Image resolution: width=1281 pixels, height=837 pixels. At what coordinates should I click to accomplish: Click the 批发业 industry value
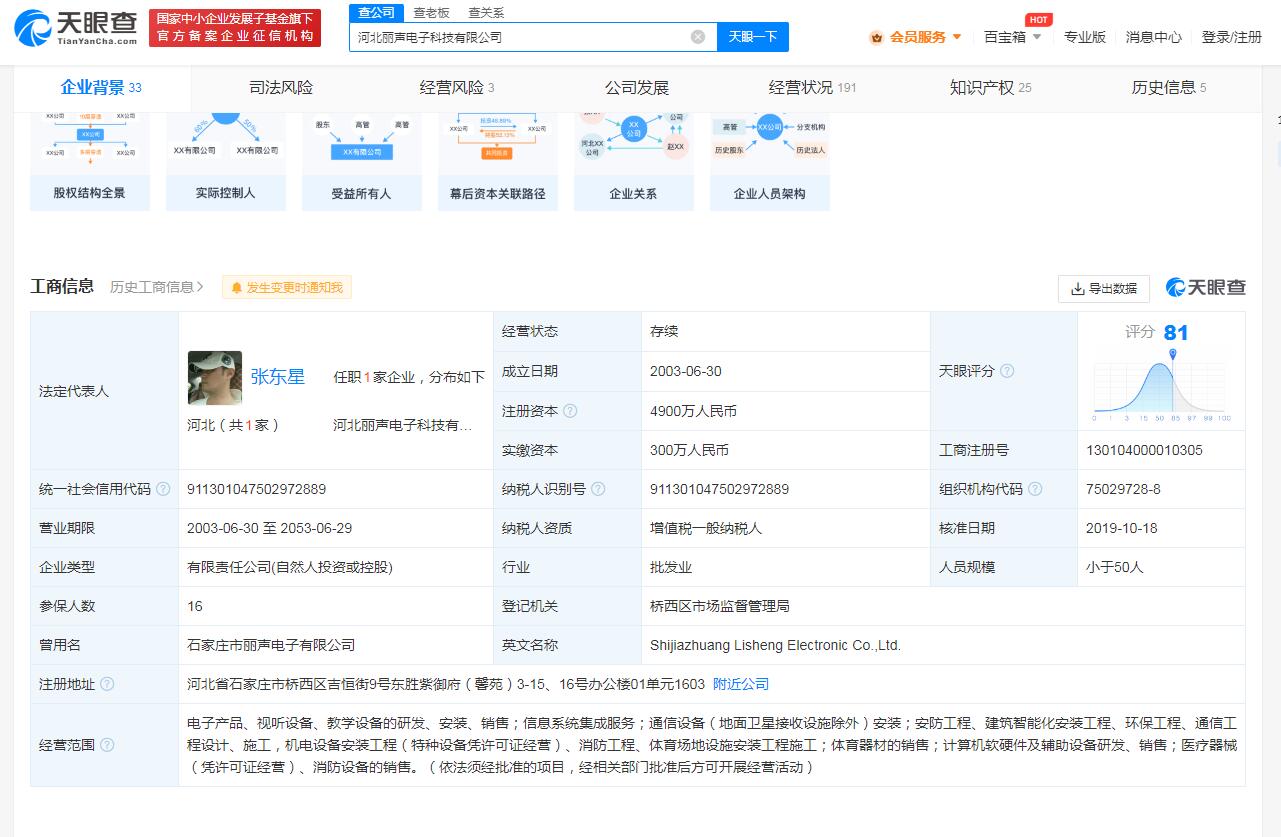click(671, 567)
